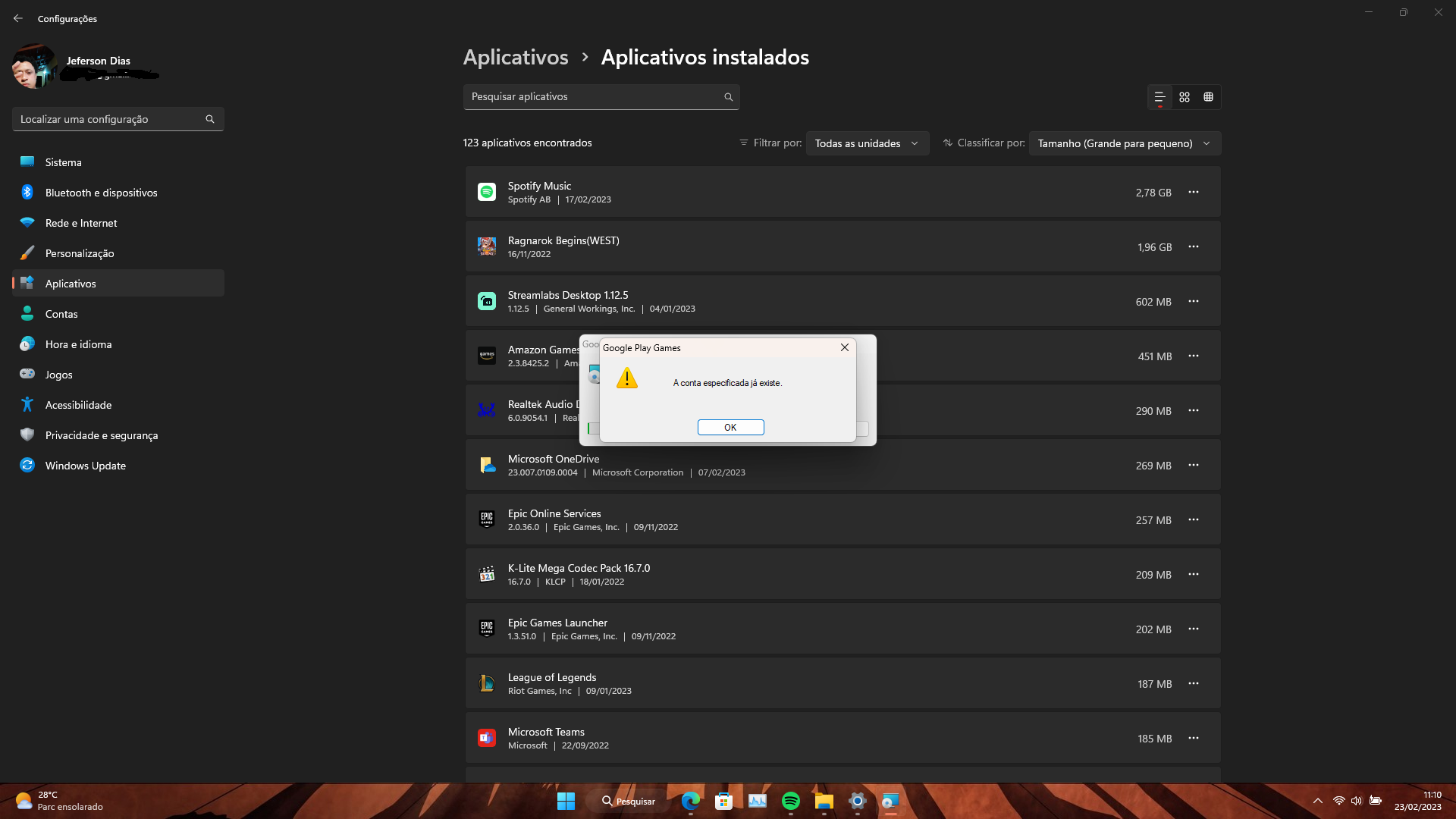Click OK to dismiss the Google Play Games dialog
1456x819 pixels.
point(730,427)
